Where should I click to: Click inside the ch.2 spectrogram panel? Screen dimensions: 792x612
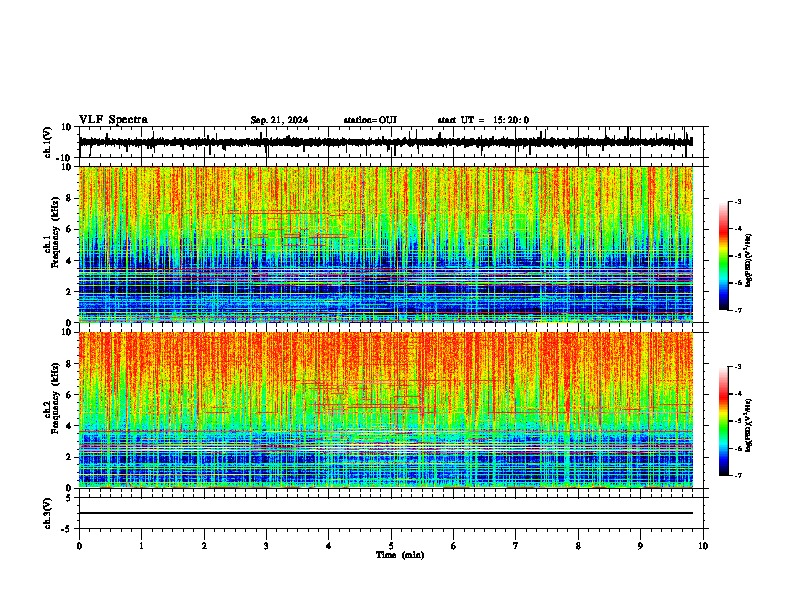pyautogui.click(x=386, y=410)
